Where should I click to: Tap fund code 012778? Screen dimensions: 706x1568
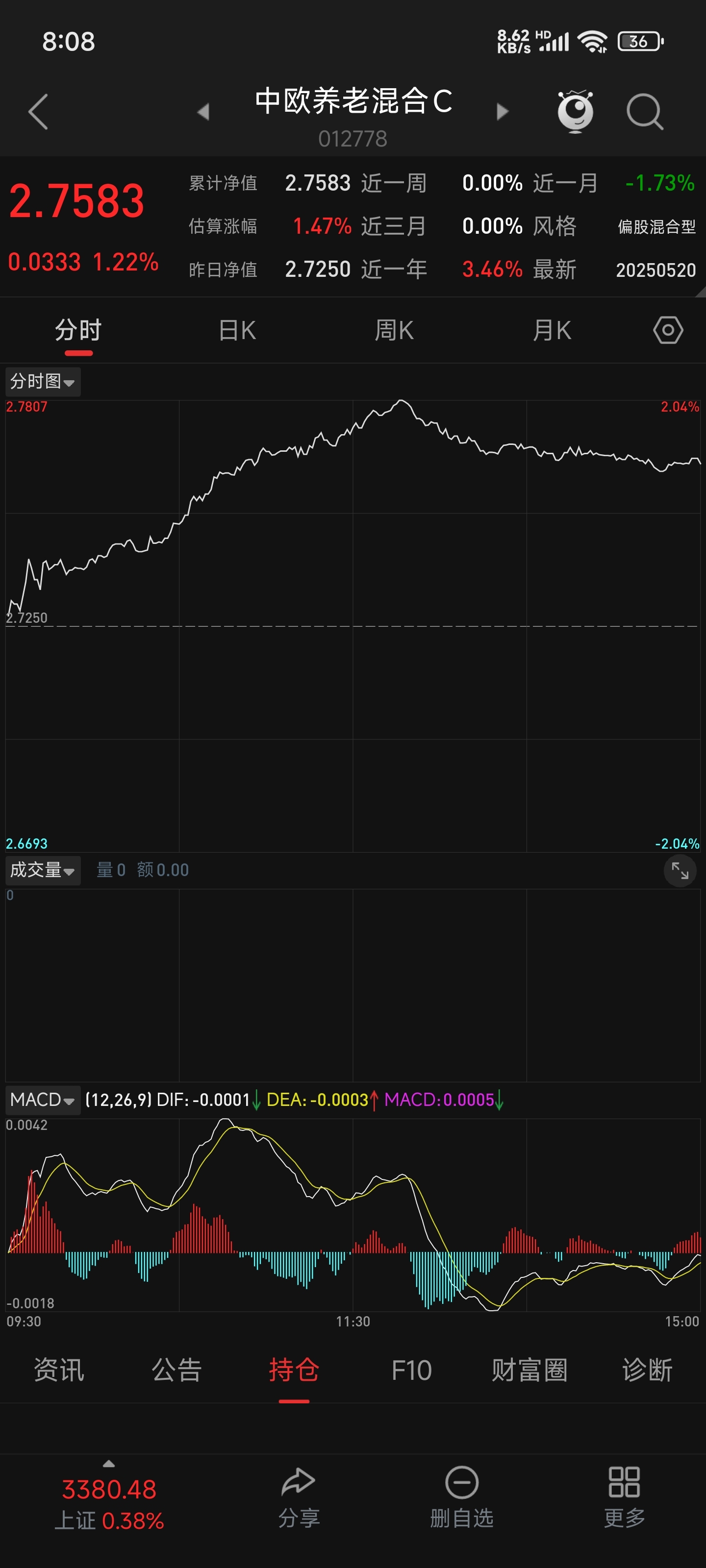(353, 139)
